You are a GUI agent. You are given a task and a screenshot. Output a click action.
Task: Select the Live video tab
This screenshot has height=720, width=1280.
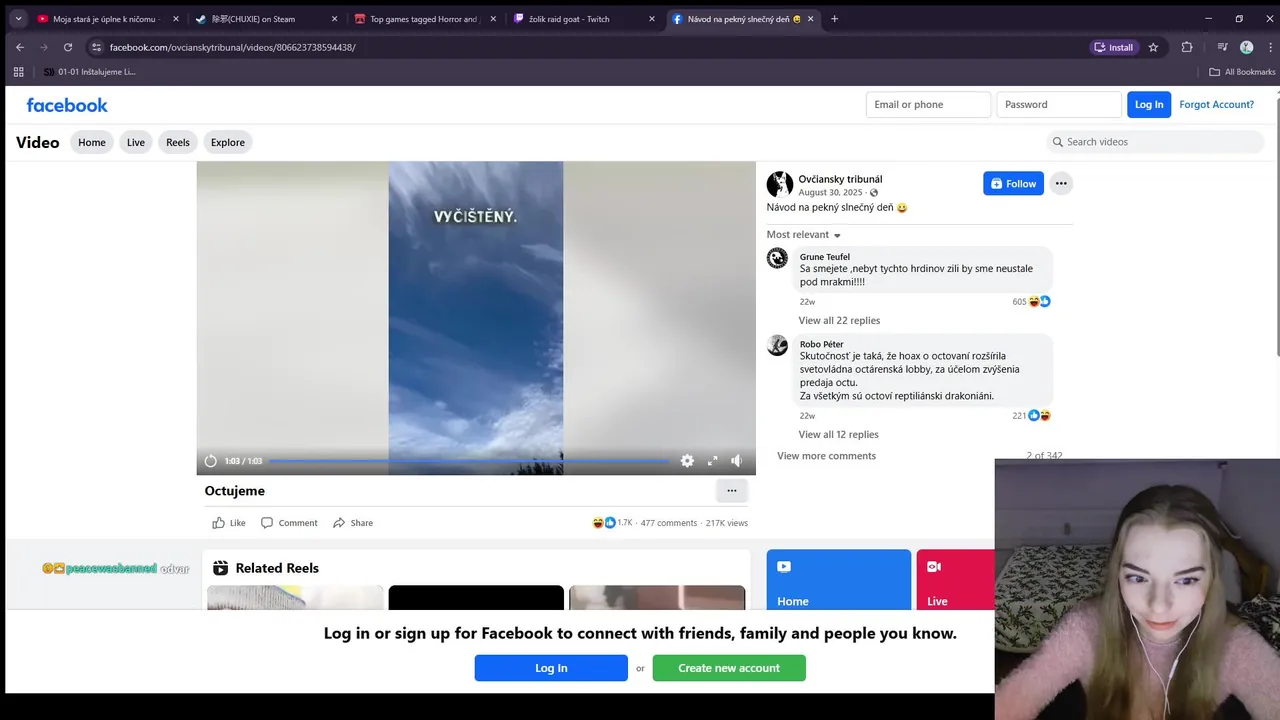coord(136,142)
